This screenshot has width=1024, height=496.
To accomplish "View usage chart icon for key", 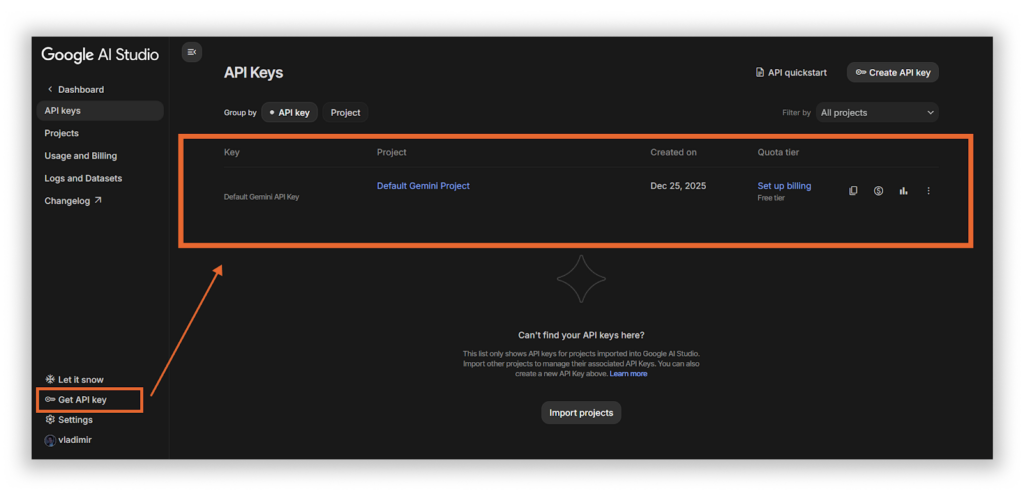I will [903, 191].
